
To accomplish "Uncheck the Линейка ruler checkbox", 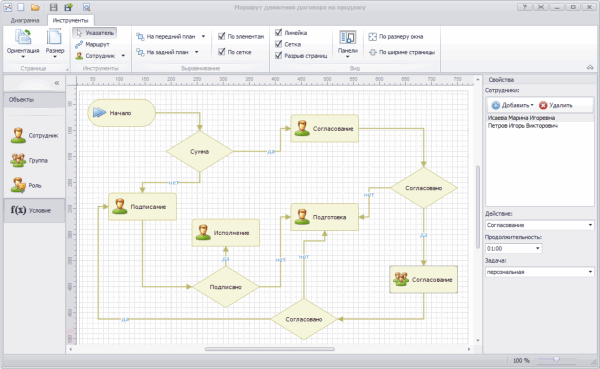I will 279,33.
